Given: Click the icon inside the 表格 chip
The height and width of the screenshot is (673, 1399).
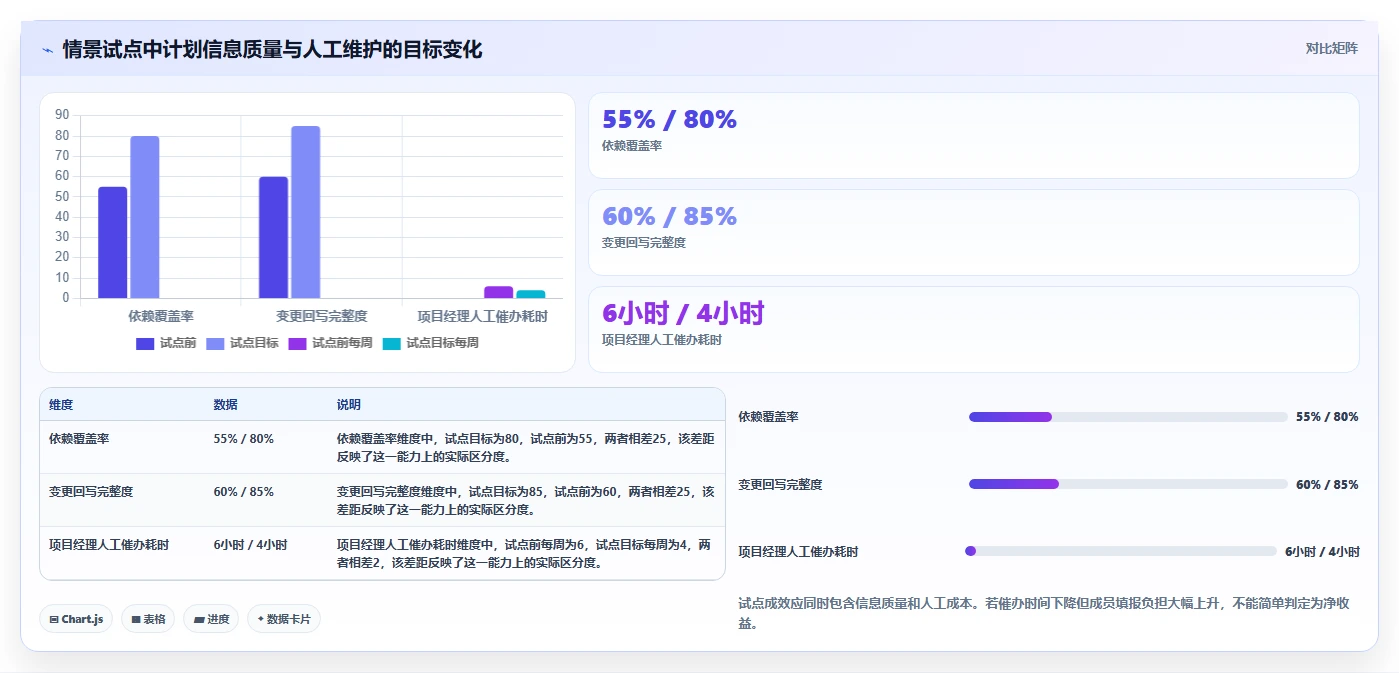Looking at the screenshot, I should (x=136, y=620).
